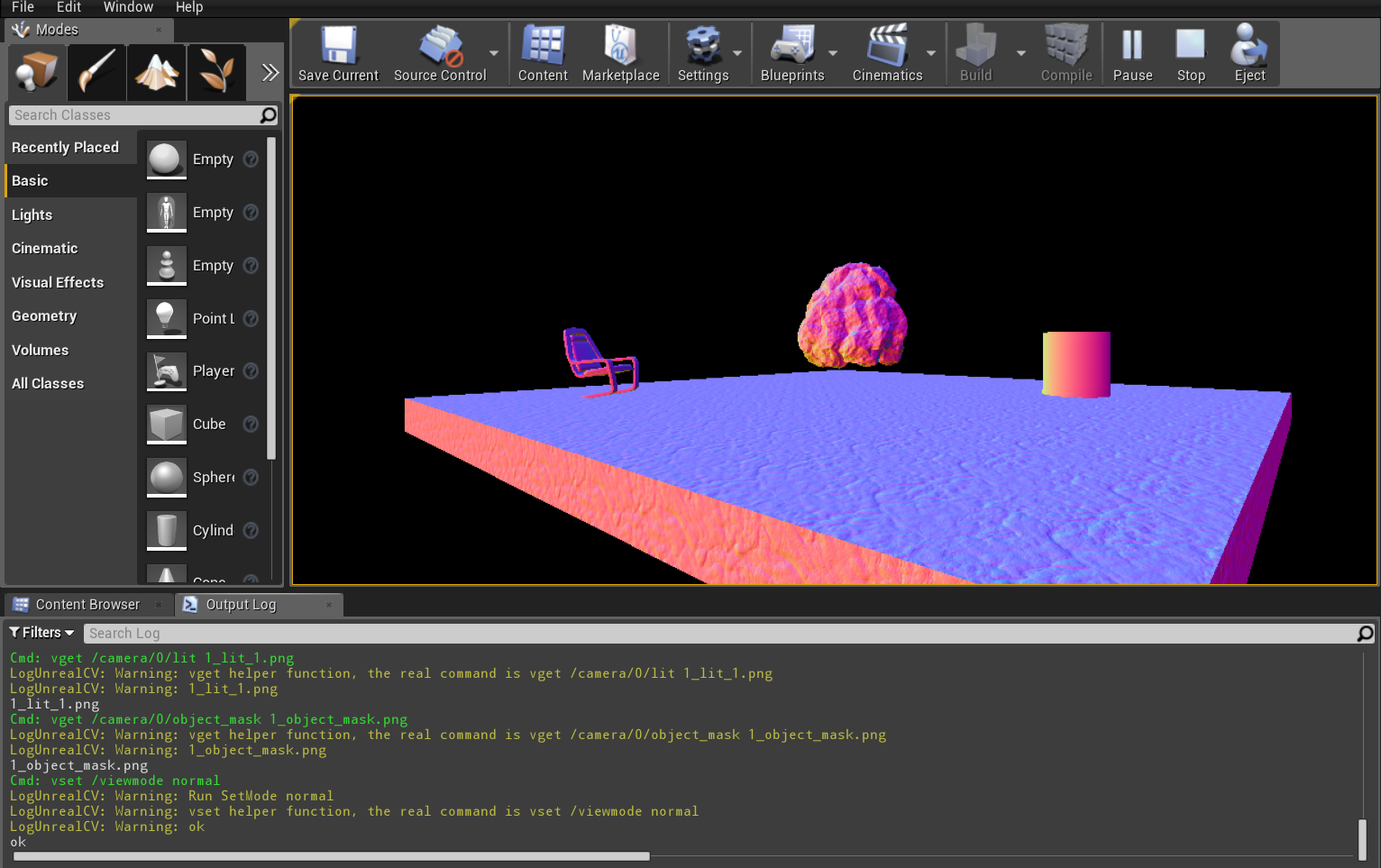Switch to the Output Log tab
Image resolution: width=1381 pixels, height=868 pixels.
coord(242,604)
